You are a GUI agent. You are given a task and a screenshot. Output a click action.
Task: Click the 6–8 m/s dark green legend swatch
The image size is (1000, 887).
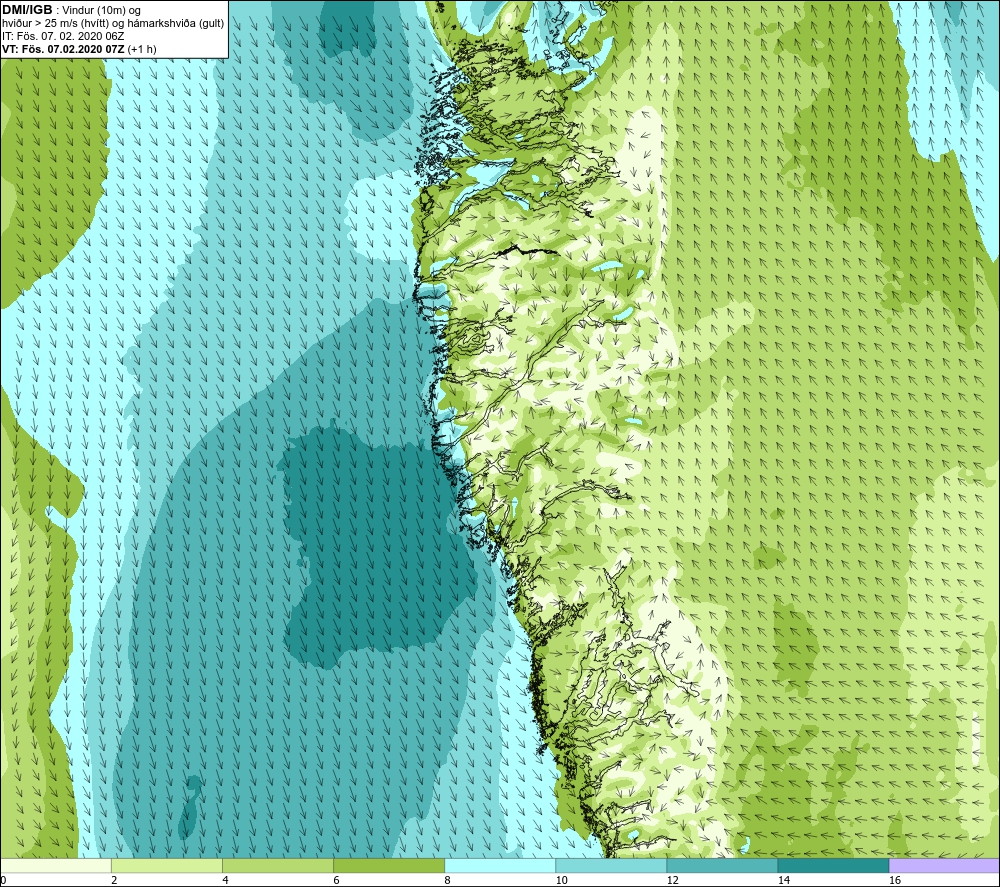coord(388,865)
